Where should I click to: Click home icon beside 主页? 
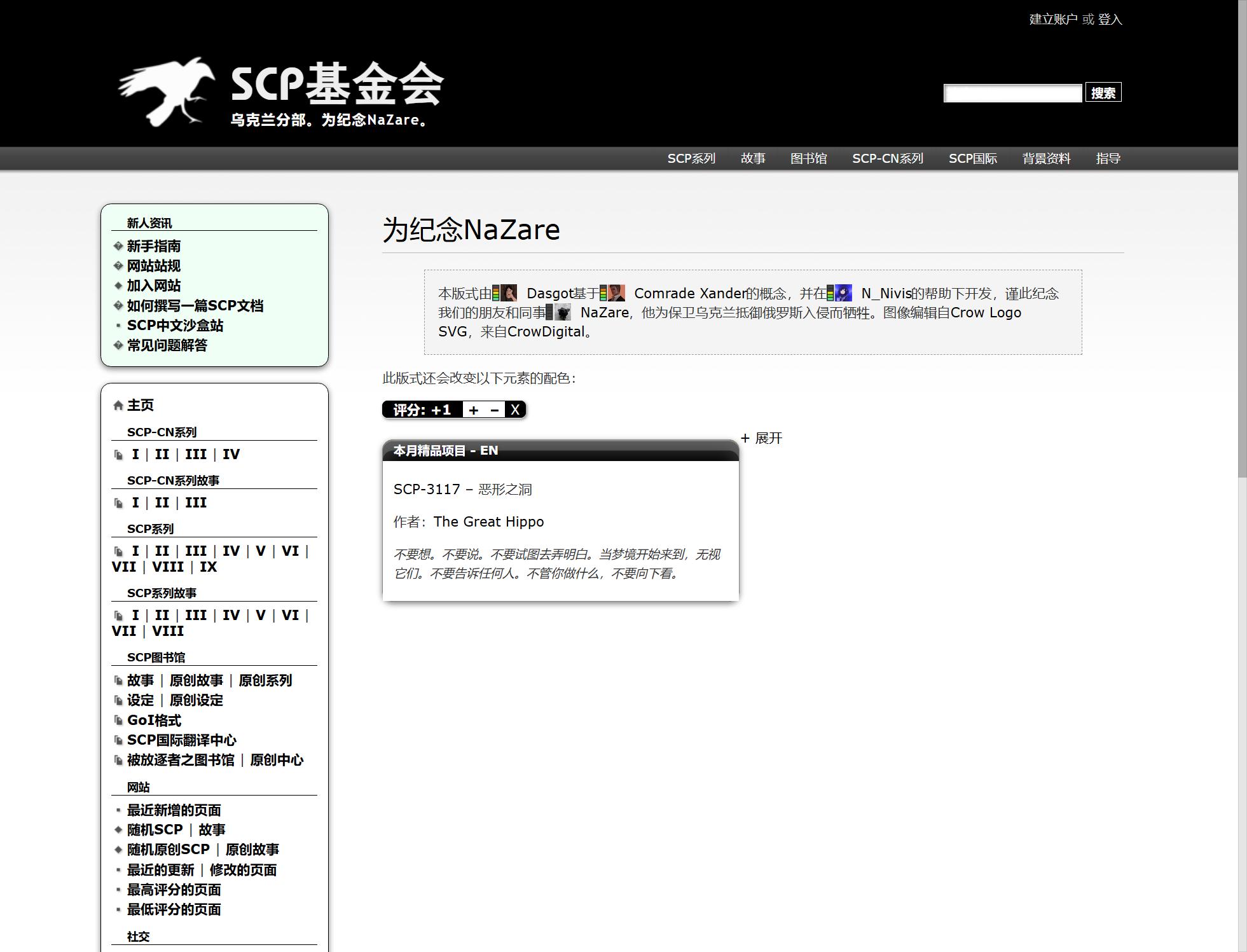(118, 405)
